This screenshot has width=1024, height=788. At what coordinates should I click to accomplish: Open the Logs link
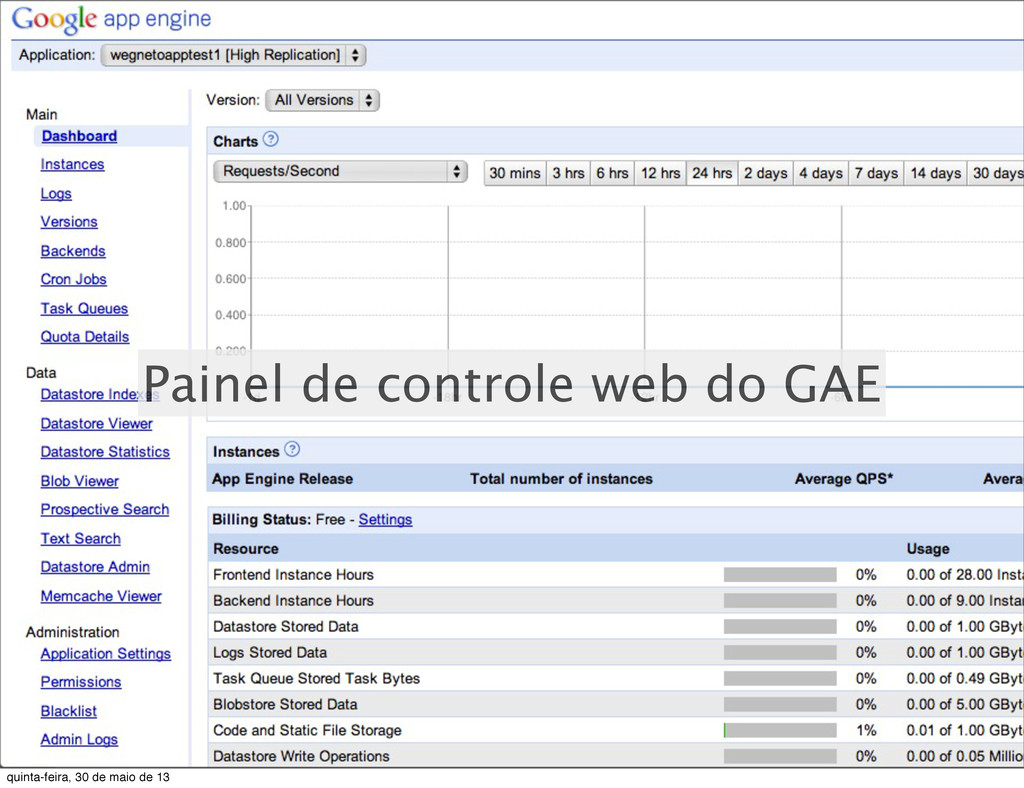point(56,193)
